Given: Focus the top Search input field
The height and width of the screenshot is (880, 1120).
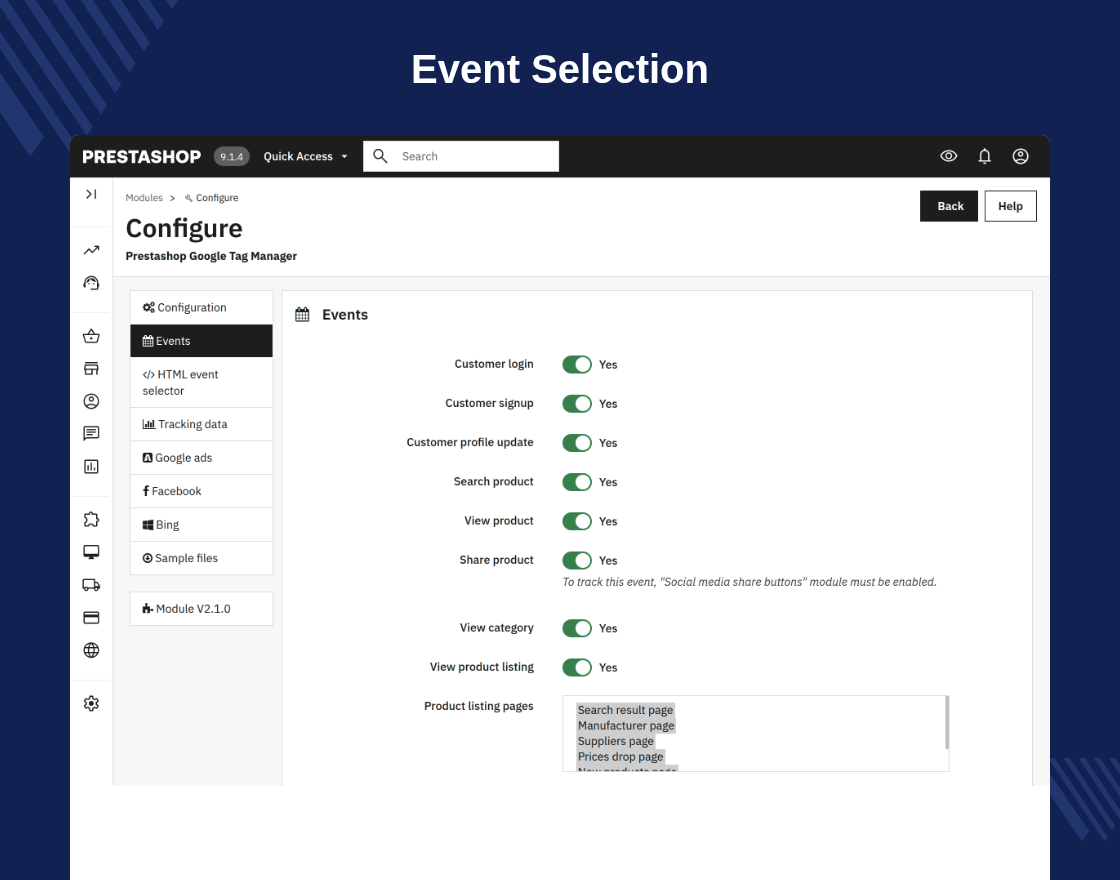Looking at the screenshot, I should (x=461, y=156).
